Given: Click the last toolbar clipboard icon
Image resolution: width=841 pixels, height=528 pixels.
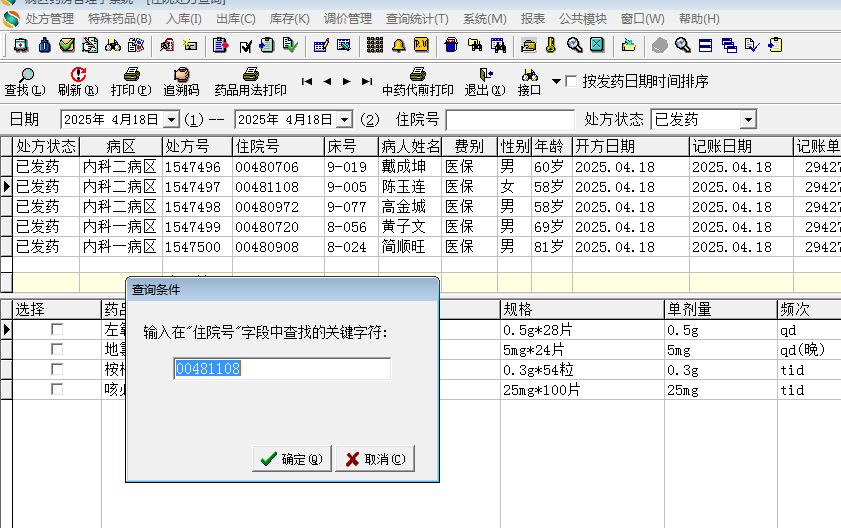Looking at the screenshot, I should 775,45.
